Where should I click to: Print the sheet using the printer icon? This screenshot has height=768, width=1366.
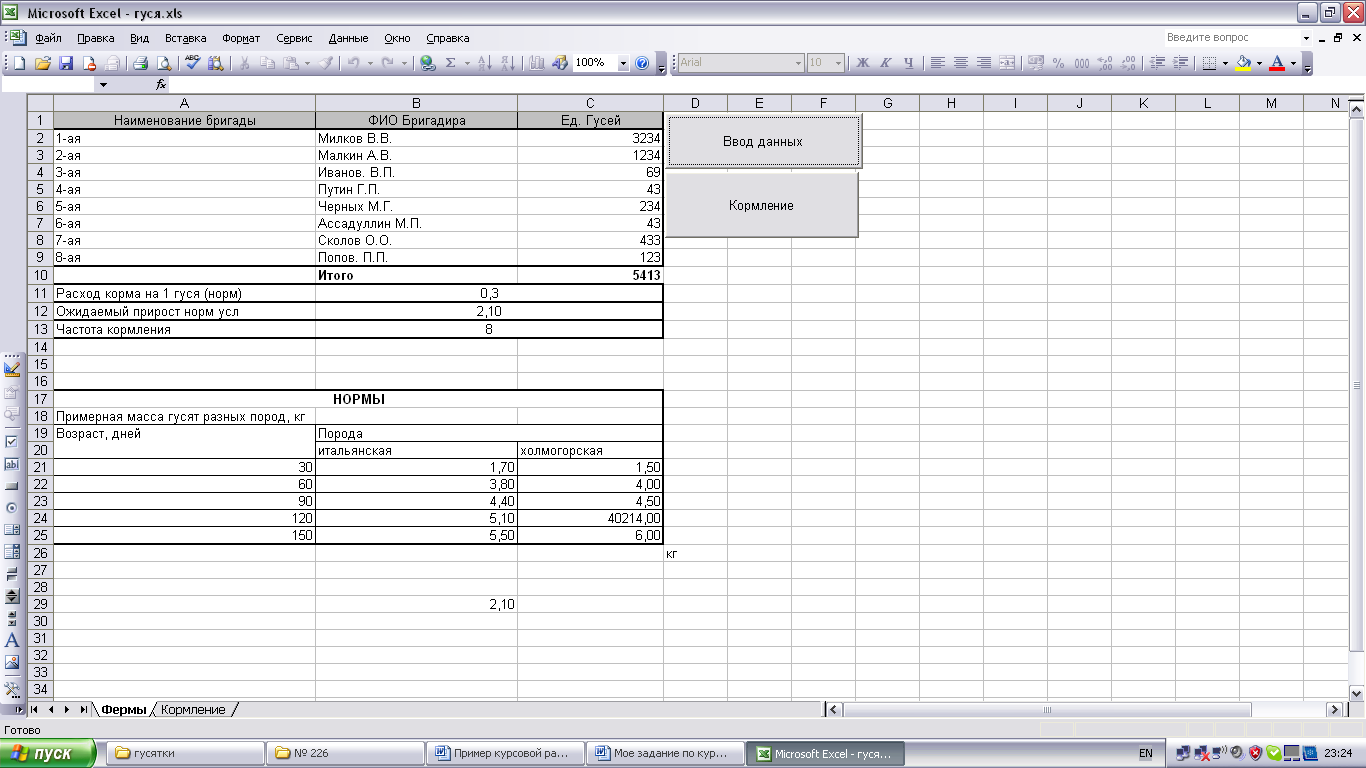coord(141,63)
